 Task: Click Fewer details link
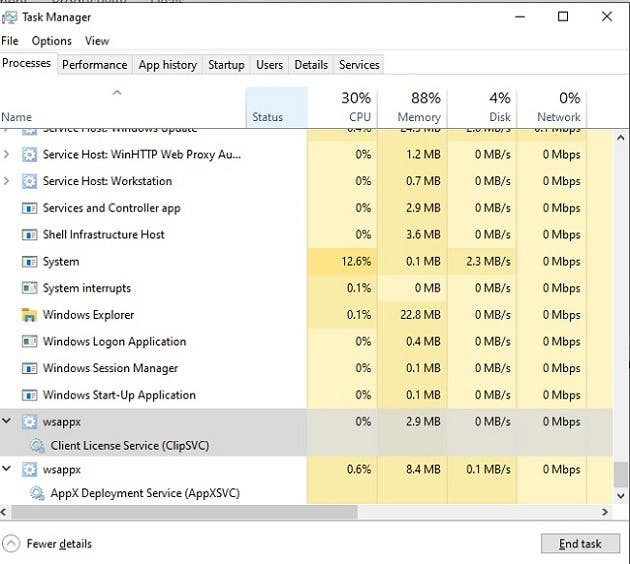click(x=59, y=544)
